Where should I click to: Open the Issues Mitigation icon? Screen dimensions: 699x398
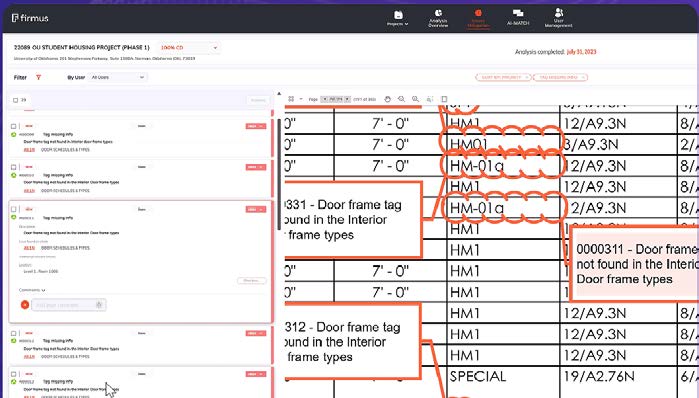click(x=478, y=13)
